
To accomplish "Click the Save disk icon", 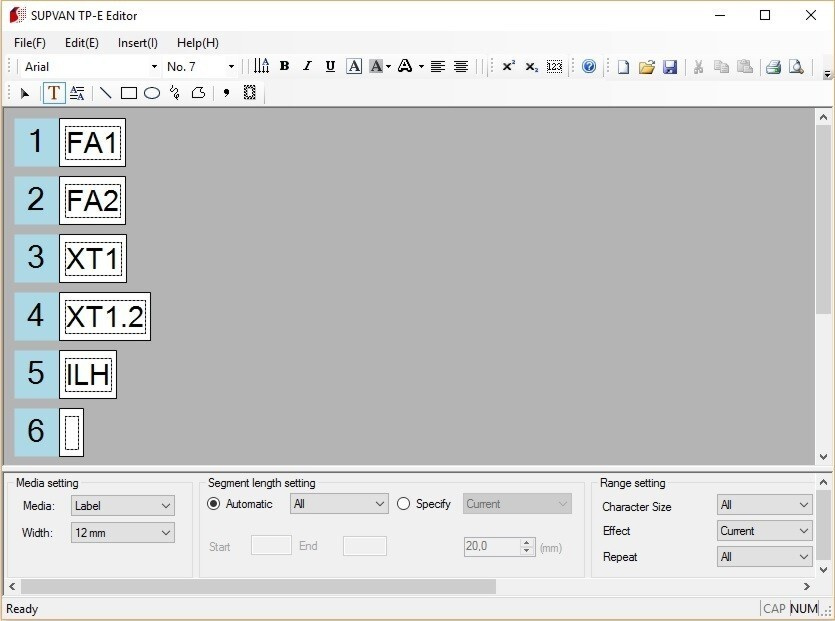I will coord(670,67).
